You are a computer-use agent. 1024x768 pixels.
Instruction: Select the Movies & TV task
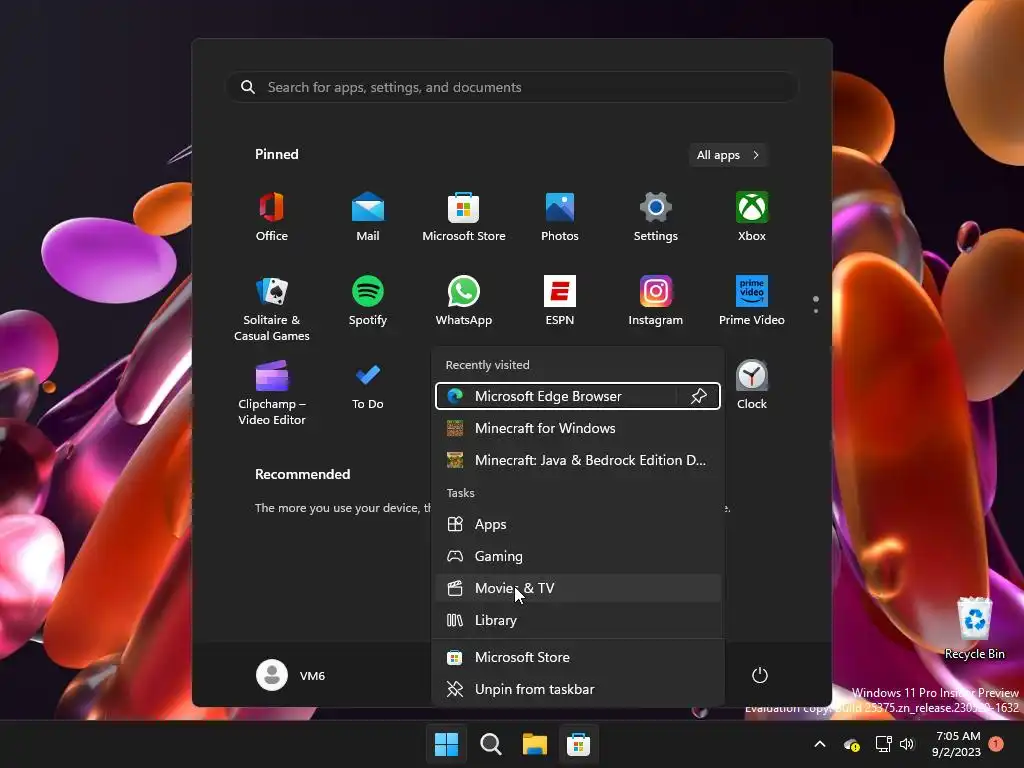click(578, 588)
